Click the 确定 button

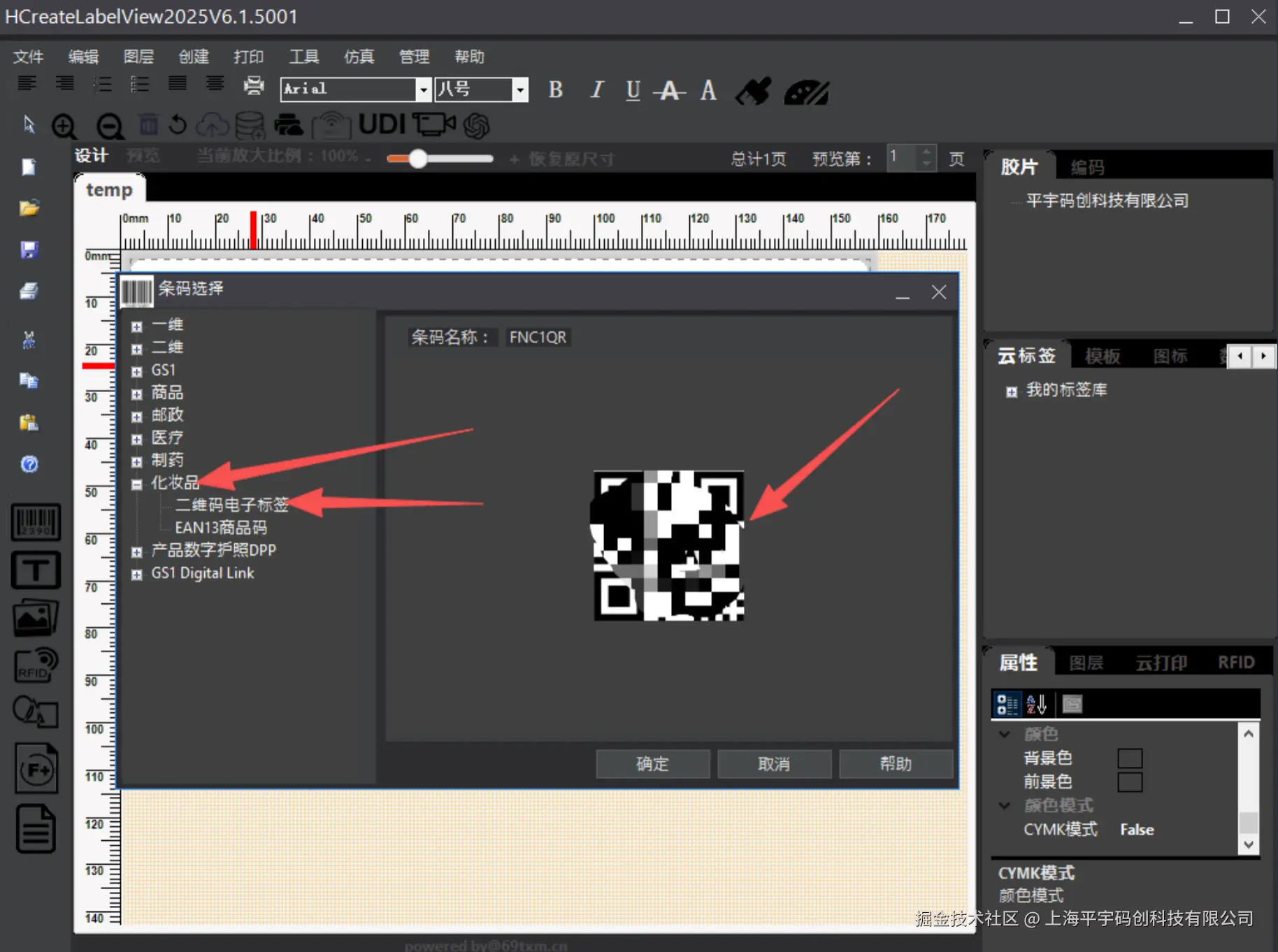(653, 763)
